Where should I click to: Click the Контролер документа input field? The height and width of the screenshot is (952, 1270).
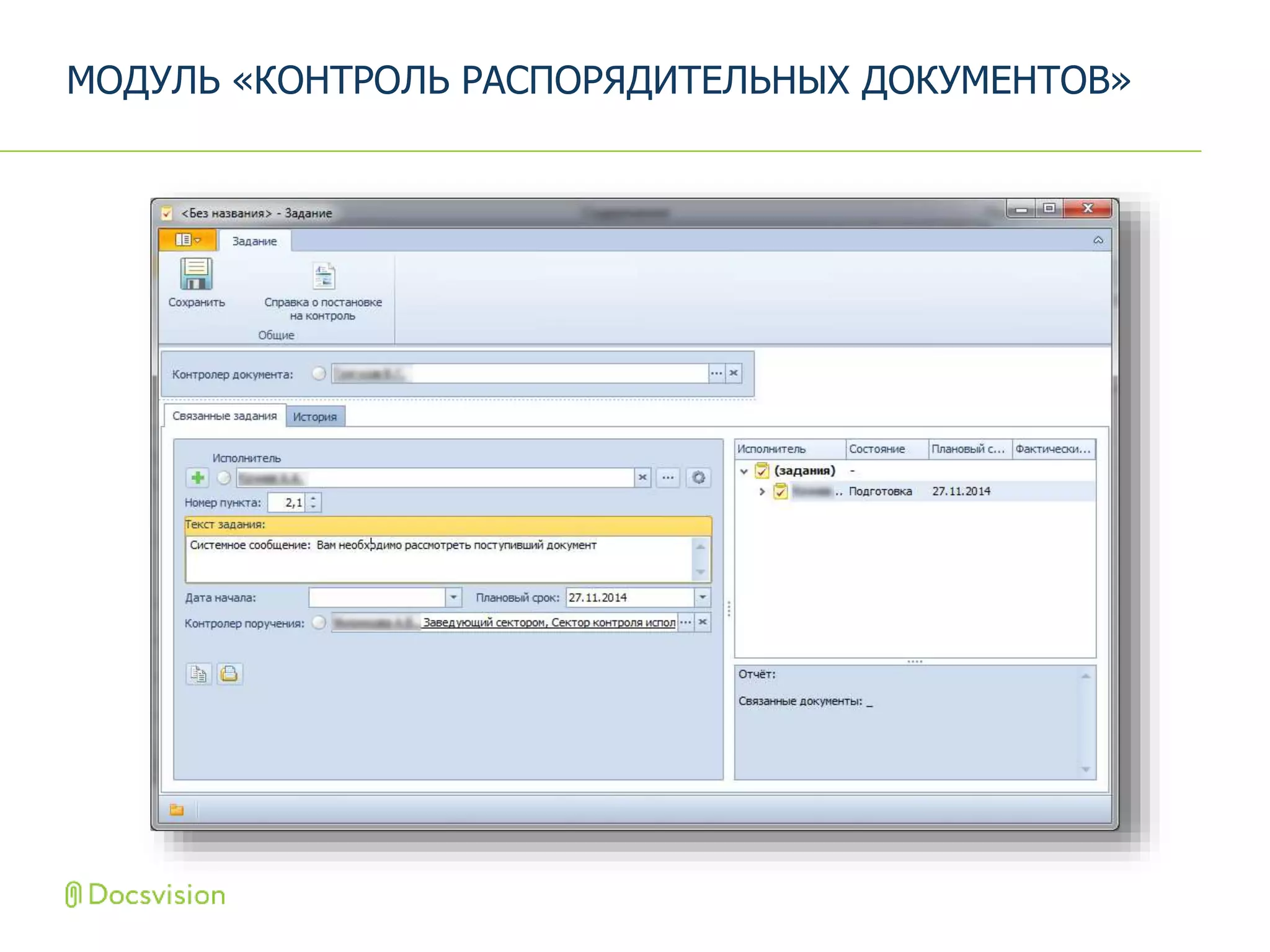click(x=520, y=374)
